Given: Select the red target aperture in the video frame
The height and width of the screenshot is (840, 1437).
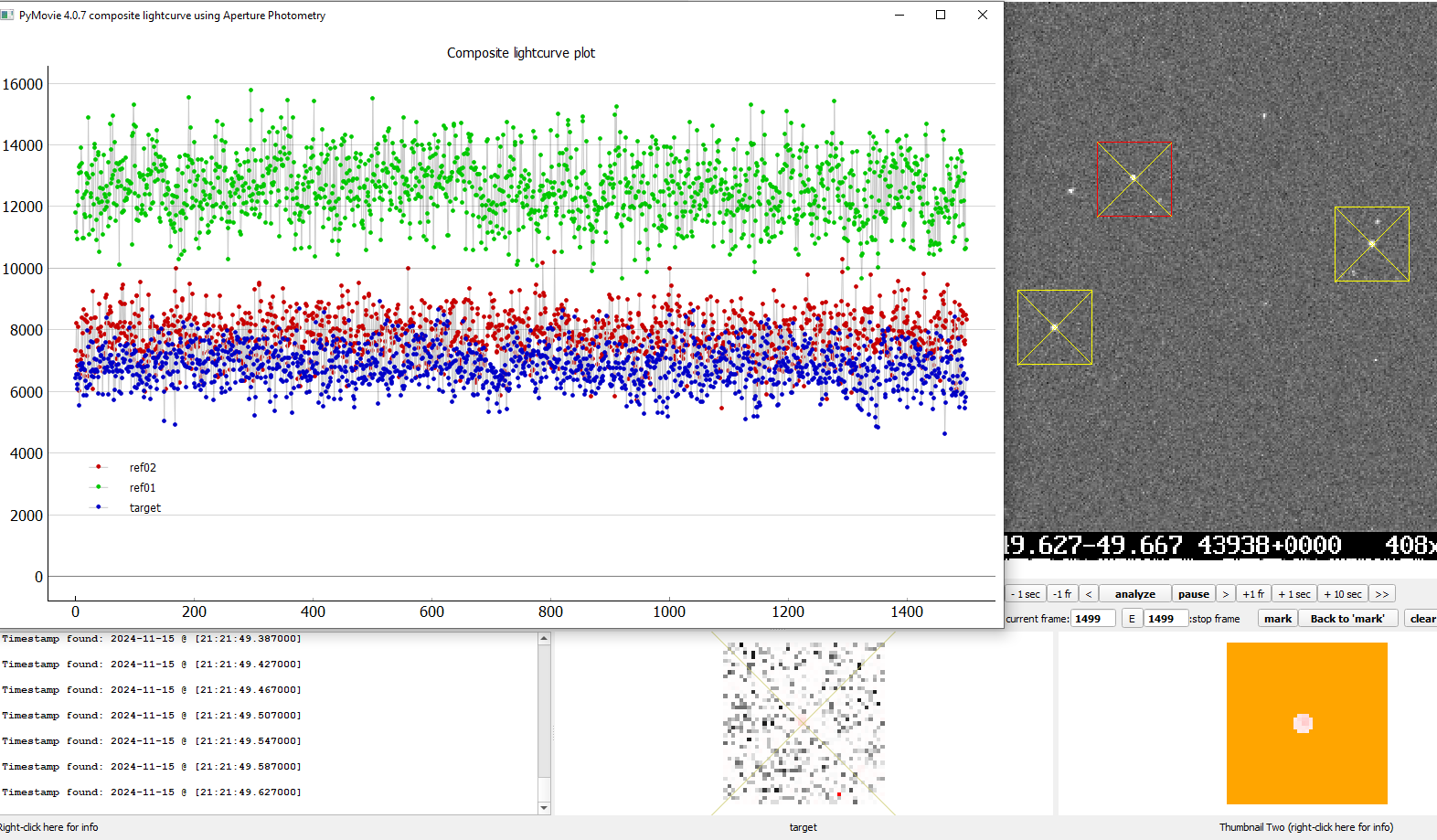Looking at the screenshot, I should (1134, 179).
